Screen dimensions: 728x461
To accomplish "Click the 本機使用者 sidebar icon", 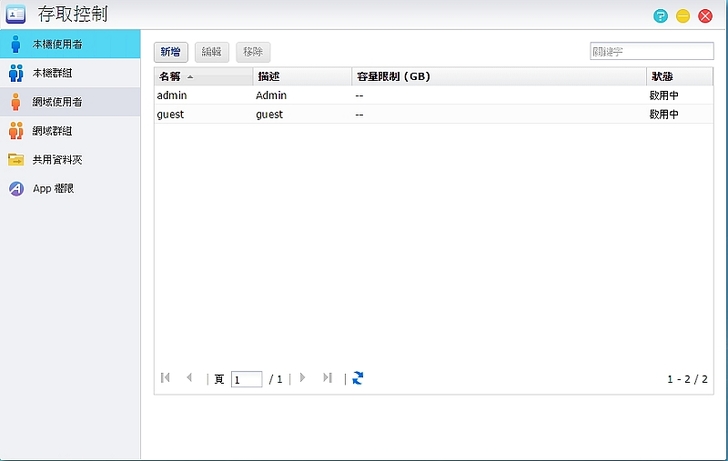I will (16, 44).
